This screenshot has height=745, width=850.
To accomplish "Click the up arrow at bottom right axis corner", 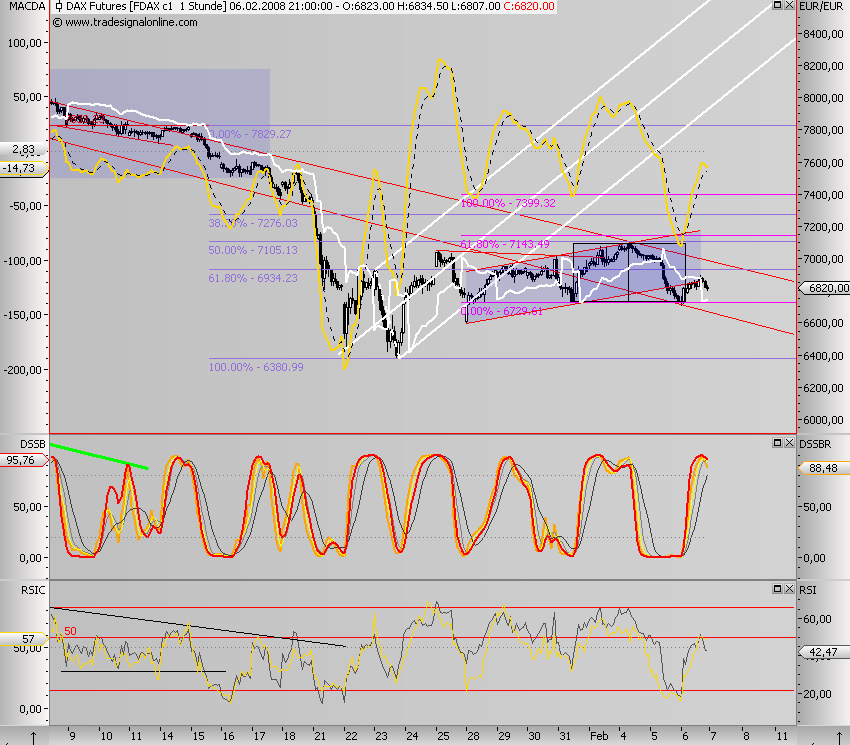I will [839, 738].
